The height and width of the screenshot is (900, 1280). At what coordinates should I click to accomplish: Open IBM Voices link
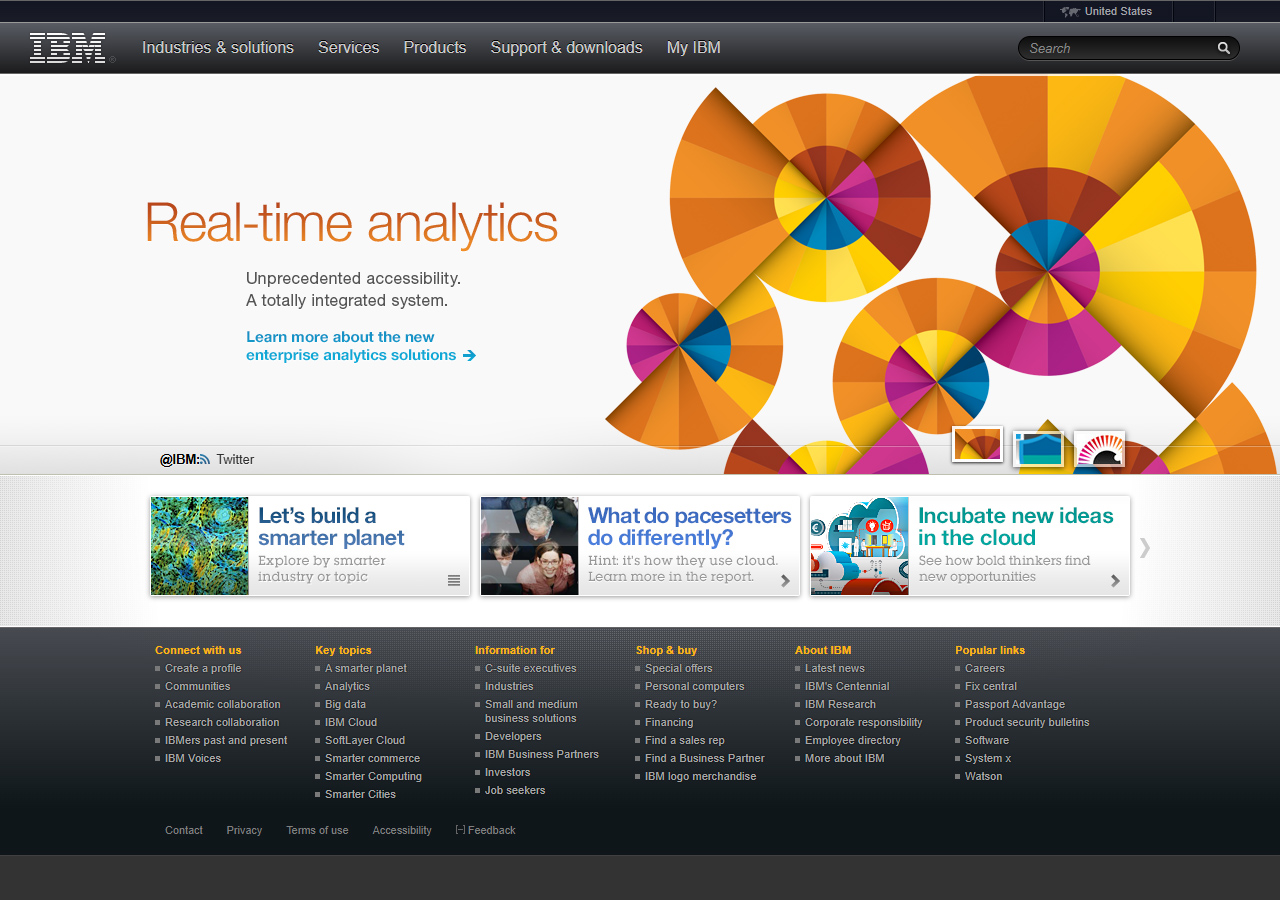193,758
